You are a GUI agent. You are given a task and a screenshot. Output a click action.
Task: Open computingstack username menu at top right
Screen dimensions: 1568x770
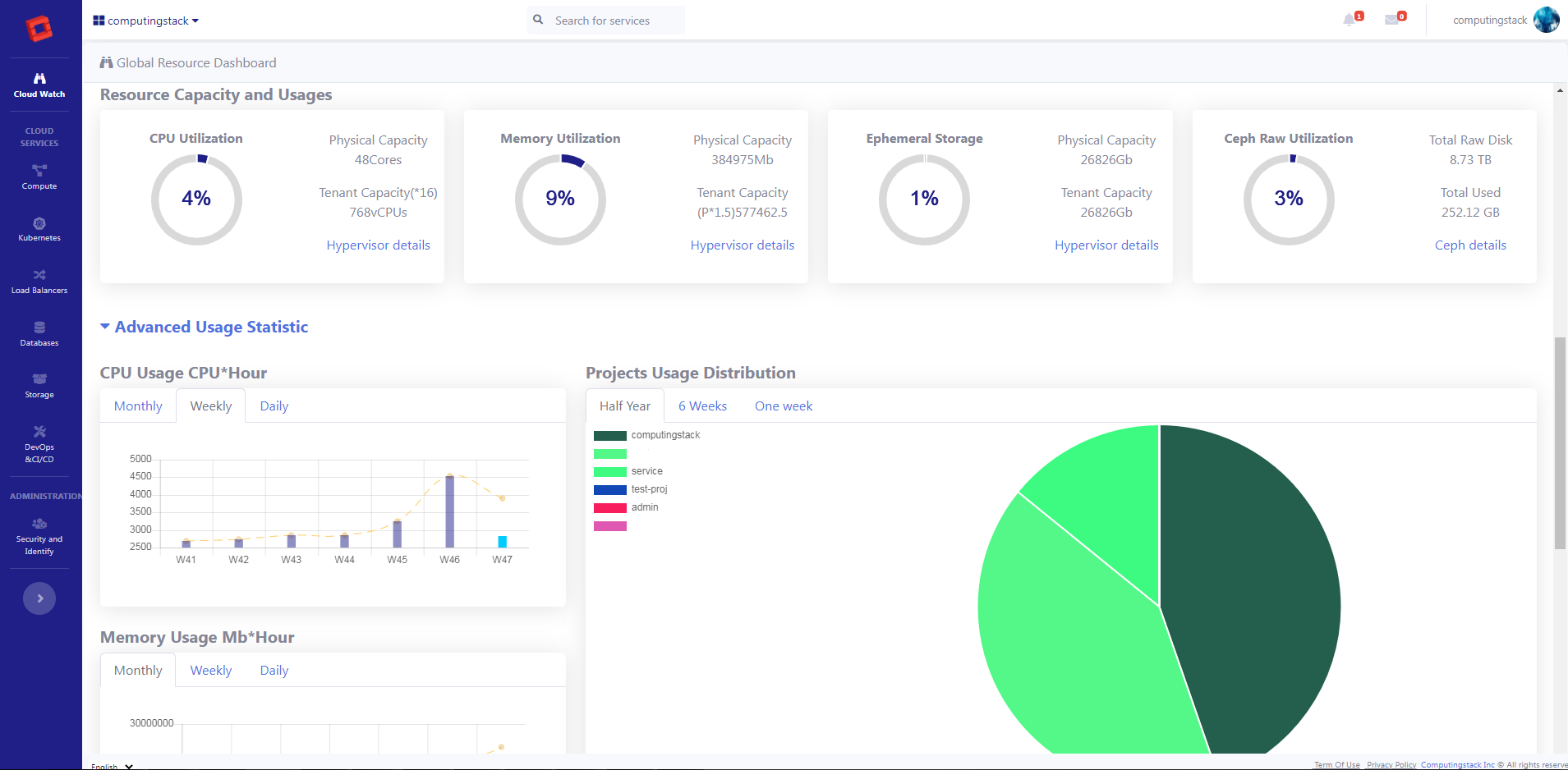pyautogui.click(x=1489, y=21)
